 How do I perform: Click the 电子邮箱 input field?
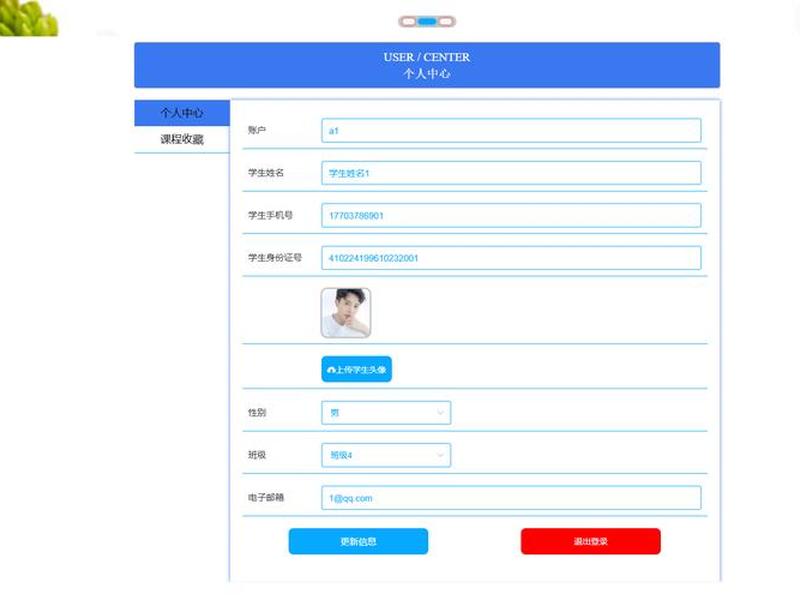[x=511, y=498]
